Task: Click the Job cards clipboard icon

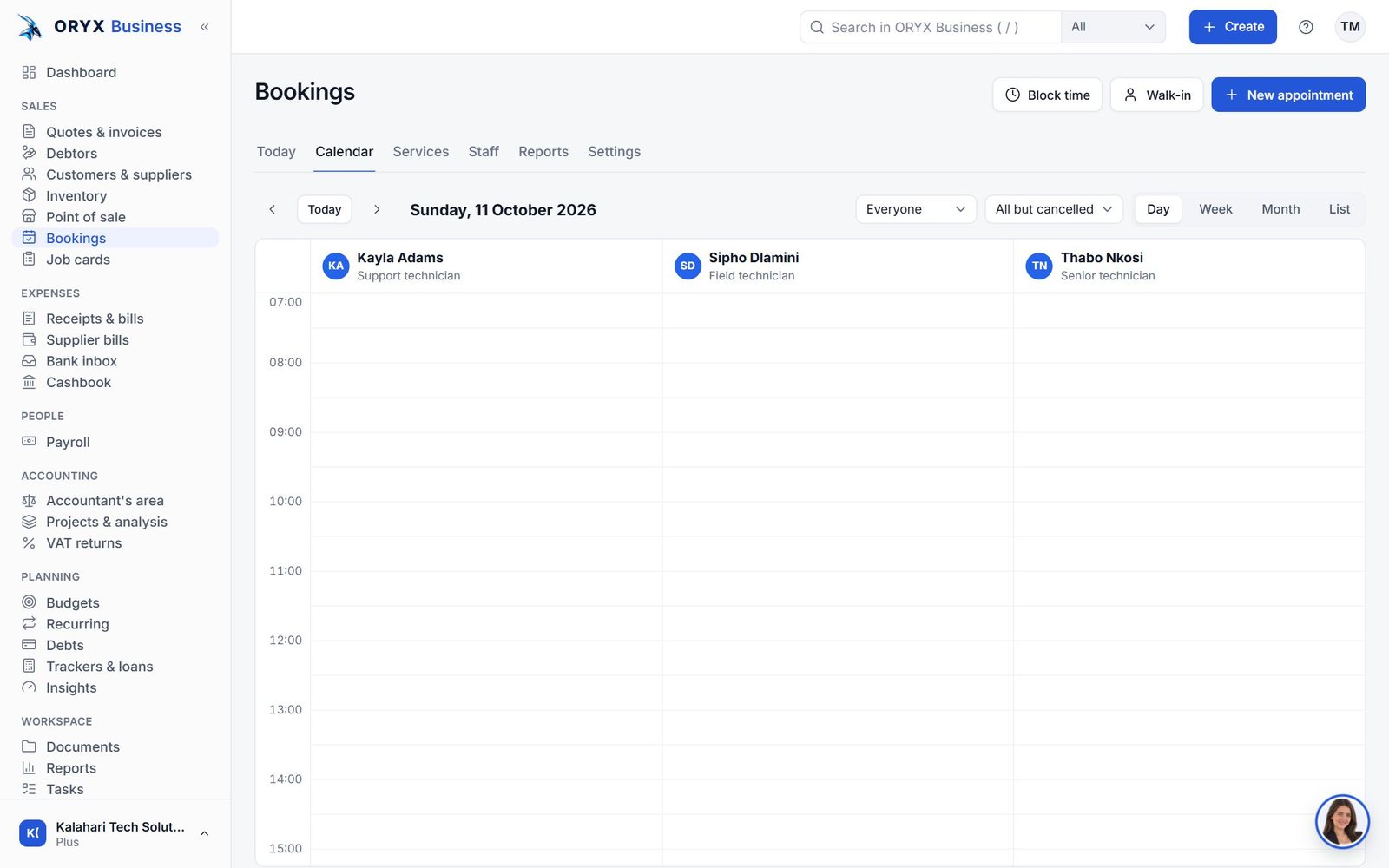Action: (x=29, y=260)
